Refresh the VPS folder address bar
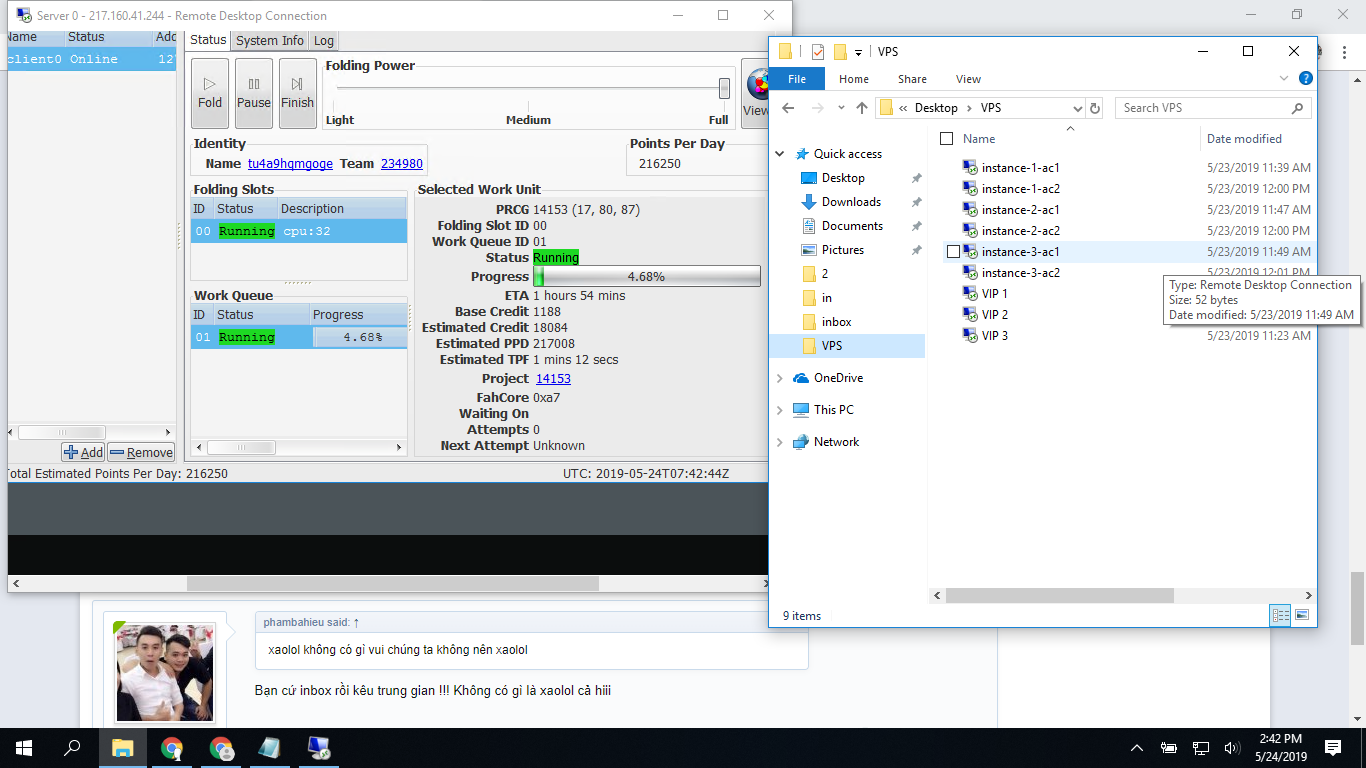Viewport: 1366px width, 768px height. pos(1095,108)
